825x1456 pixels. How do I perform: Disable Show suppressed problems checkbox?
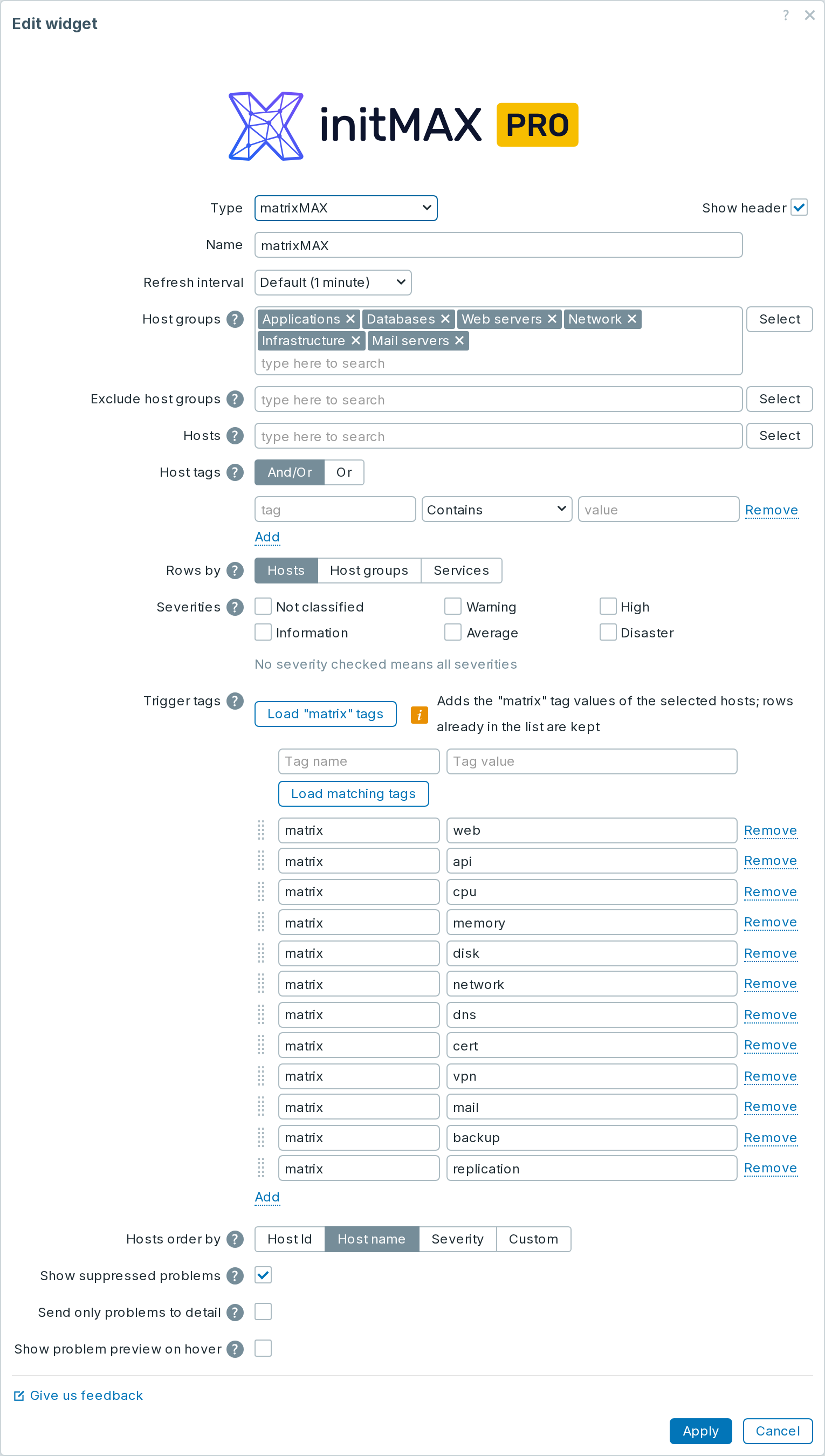coord(263,1275)
